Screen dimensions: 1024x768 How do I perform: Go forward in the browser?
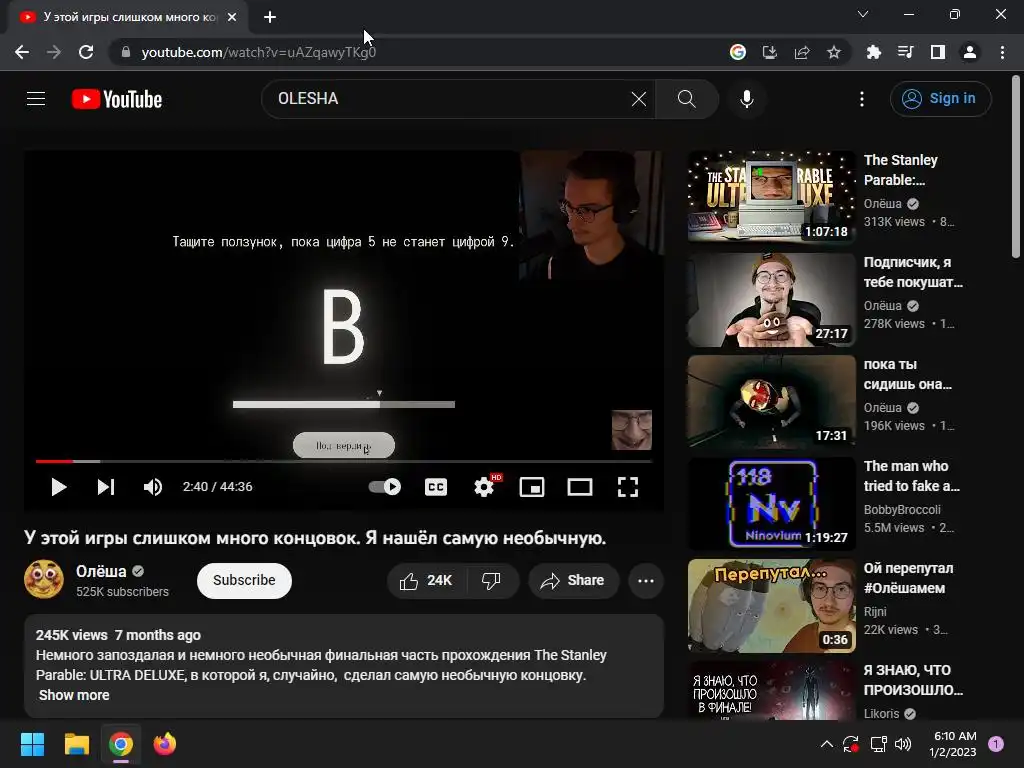(54, 52)
